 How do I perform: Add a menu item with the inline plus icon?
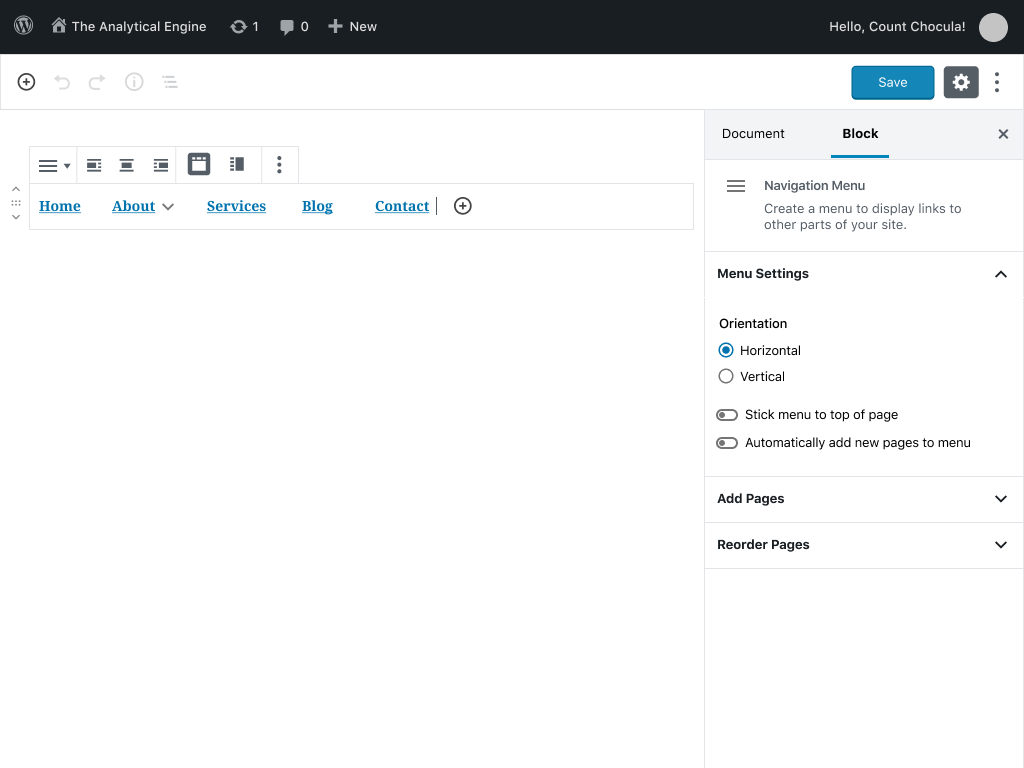[x=462, y=206]
